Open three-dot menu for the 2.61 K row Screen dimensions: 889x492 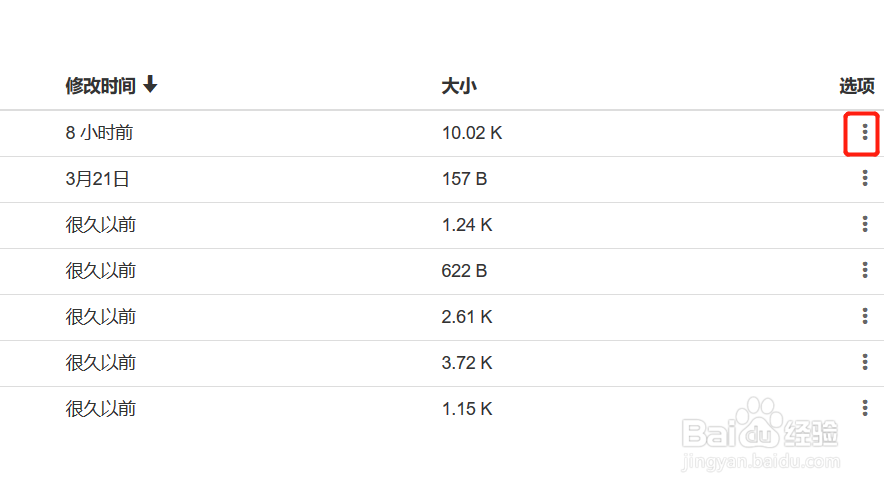click(865, 316)
